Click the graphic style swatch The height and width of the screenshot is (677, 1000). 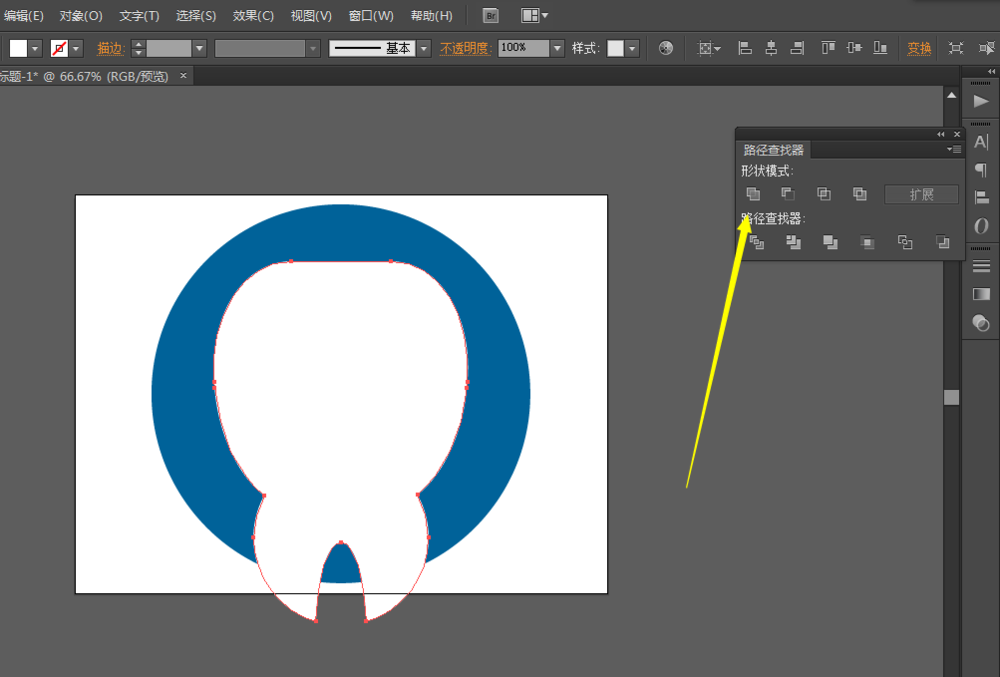coord(615,48)
